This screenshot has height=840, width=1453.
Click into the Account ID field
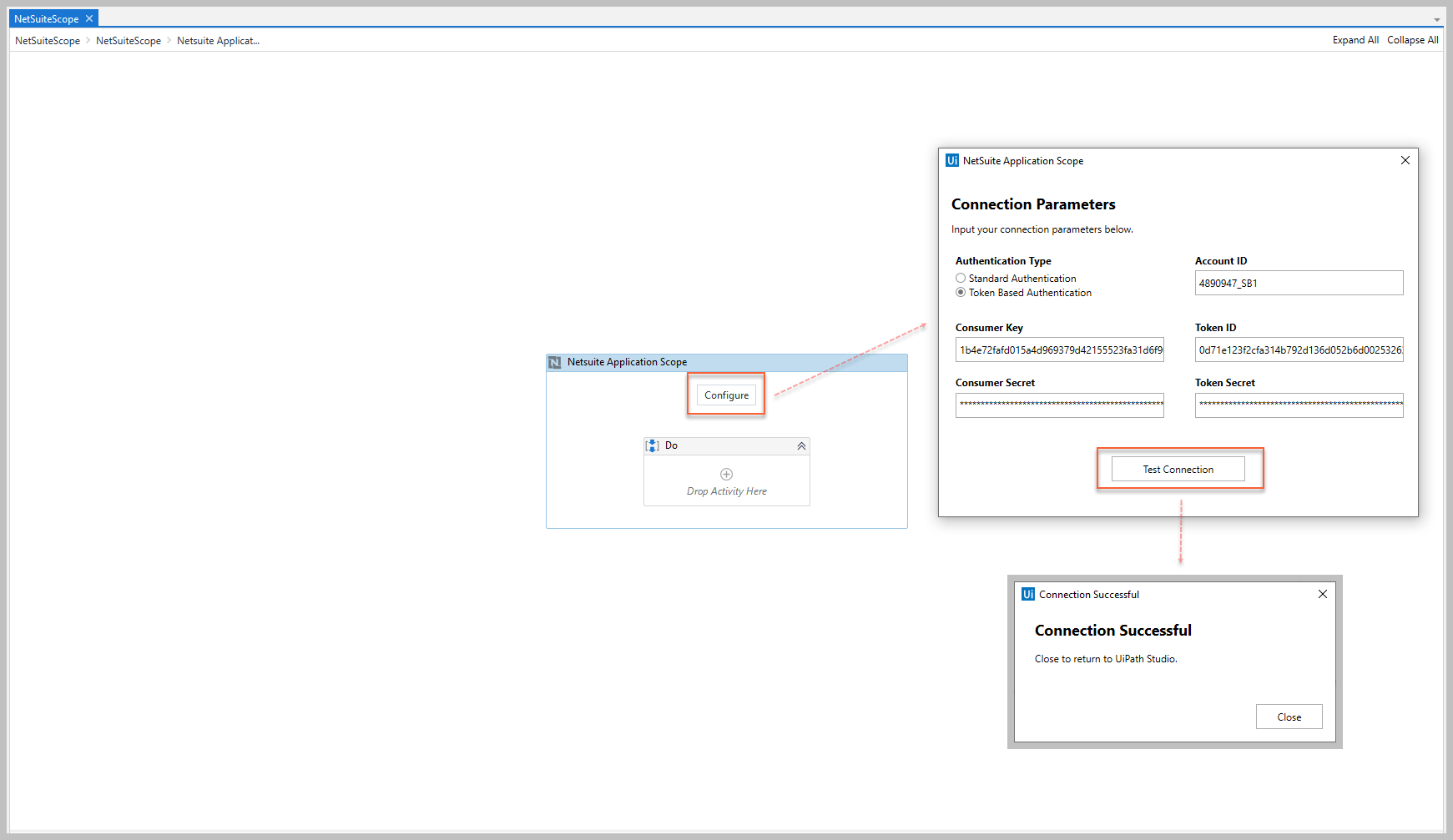coord(1299,283)
